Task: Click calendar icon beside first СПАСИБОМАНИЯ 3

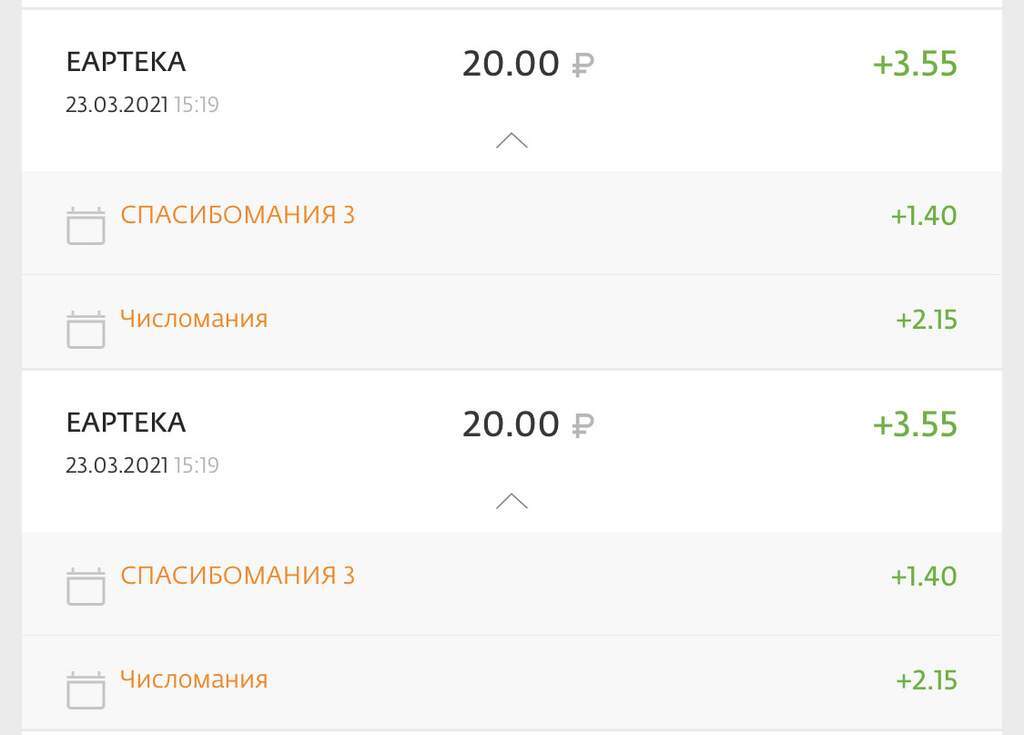Action: [x=86, y=226]
